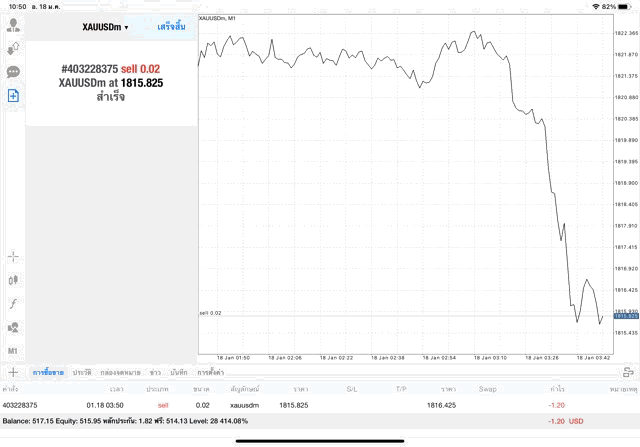Tap the objects shapes icon
Screen dimensions: 640x447
(13, 327)
